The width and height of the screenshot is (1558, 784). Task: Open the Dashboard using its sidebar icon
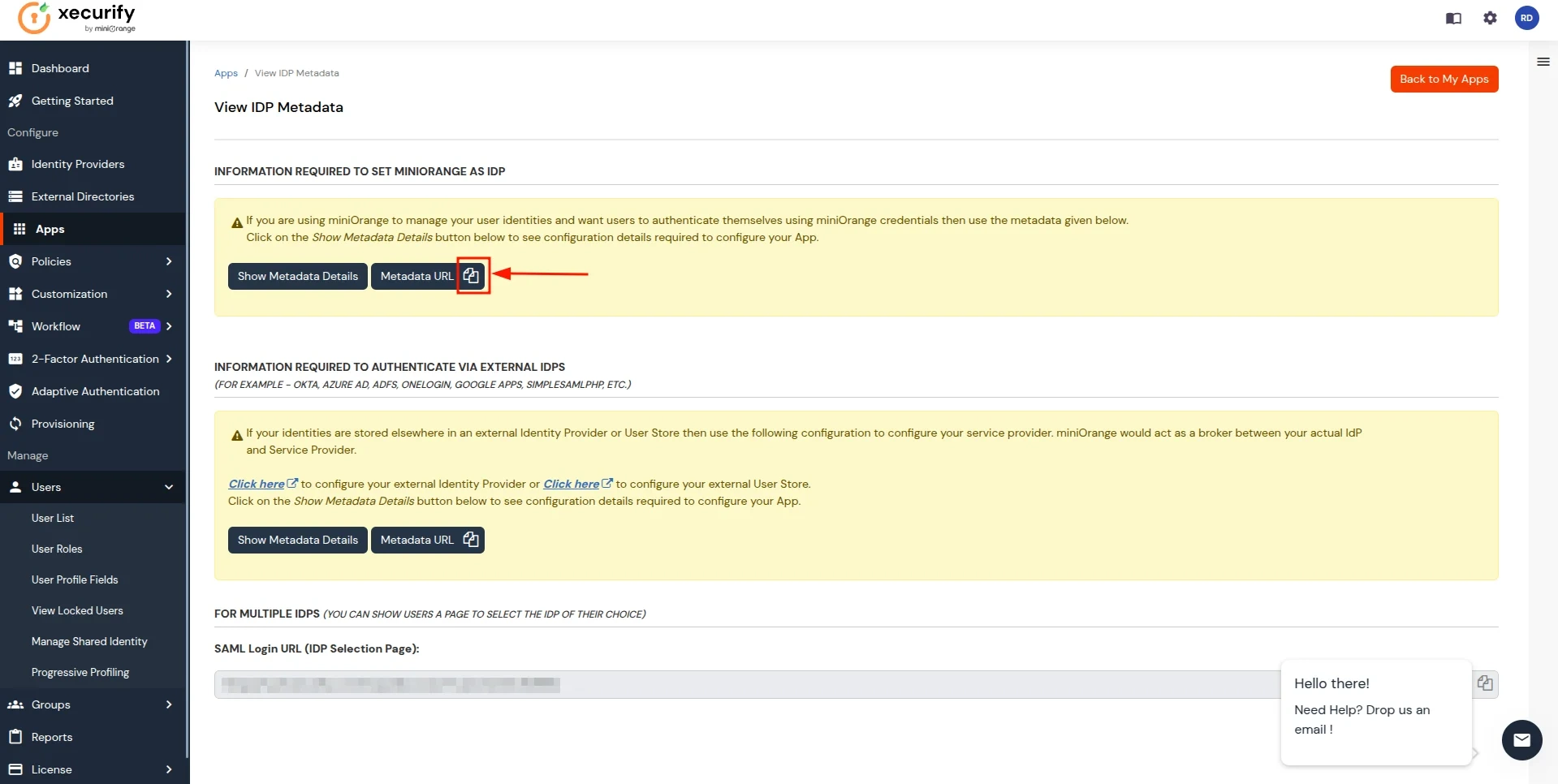click(x=15, y=68)
